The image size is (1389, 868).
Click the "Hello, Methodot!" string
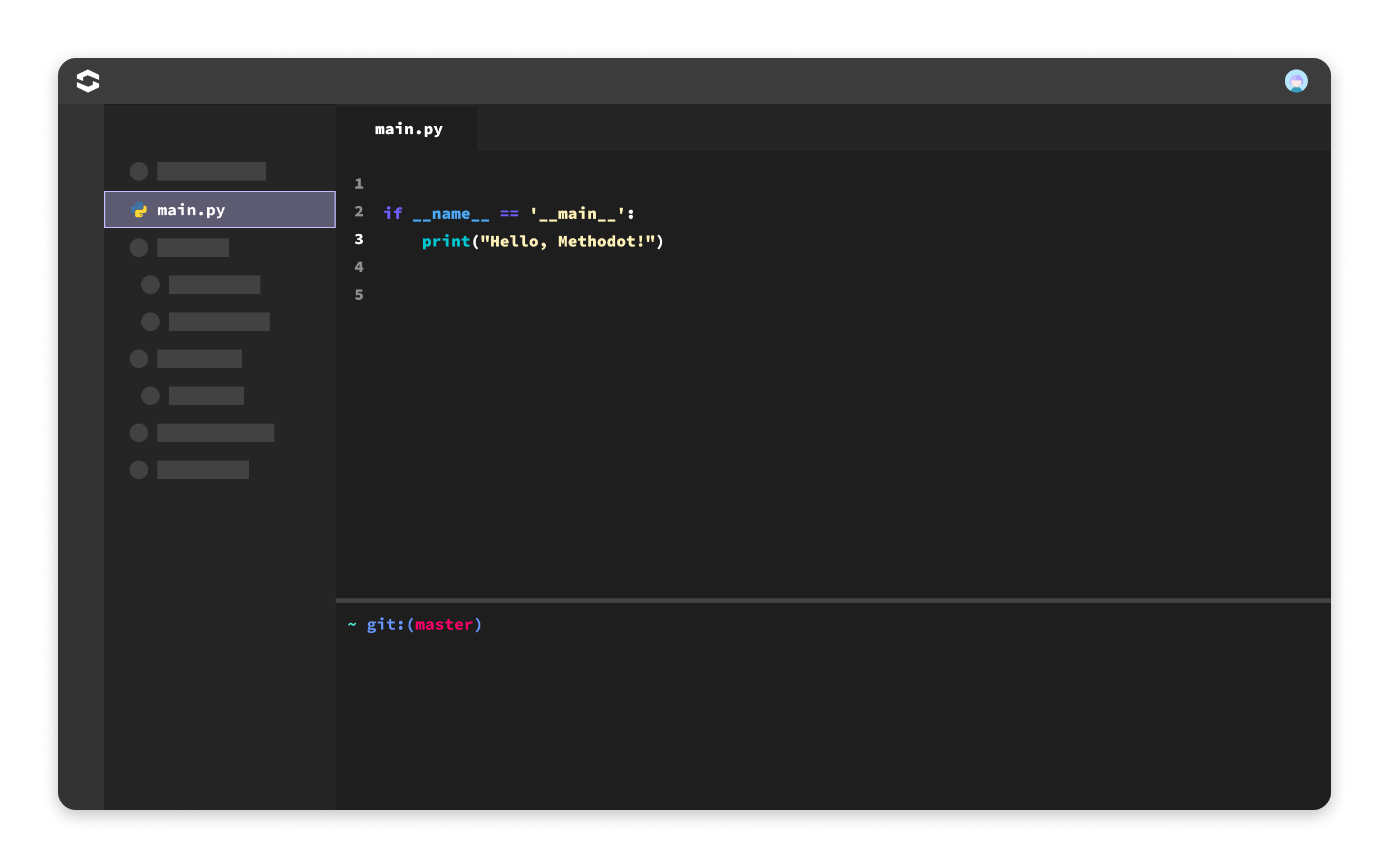tap(567, 241)
